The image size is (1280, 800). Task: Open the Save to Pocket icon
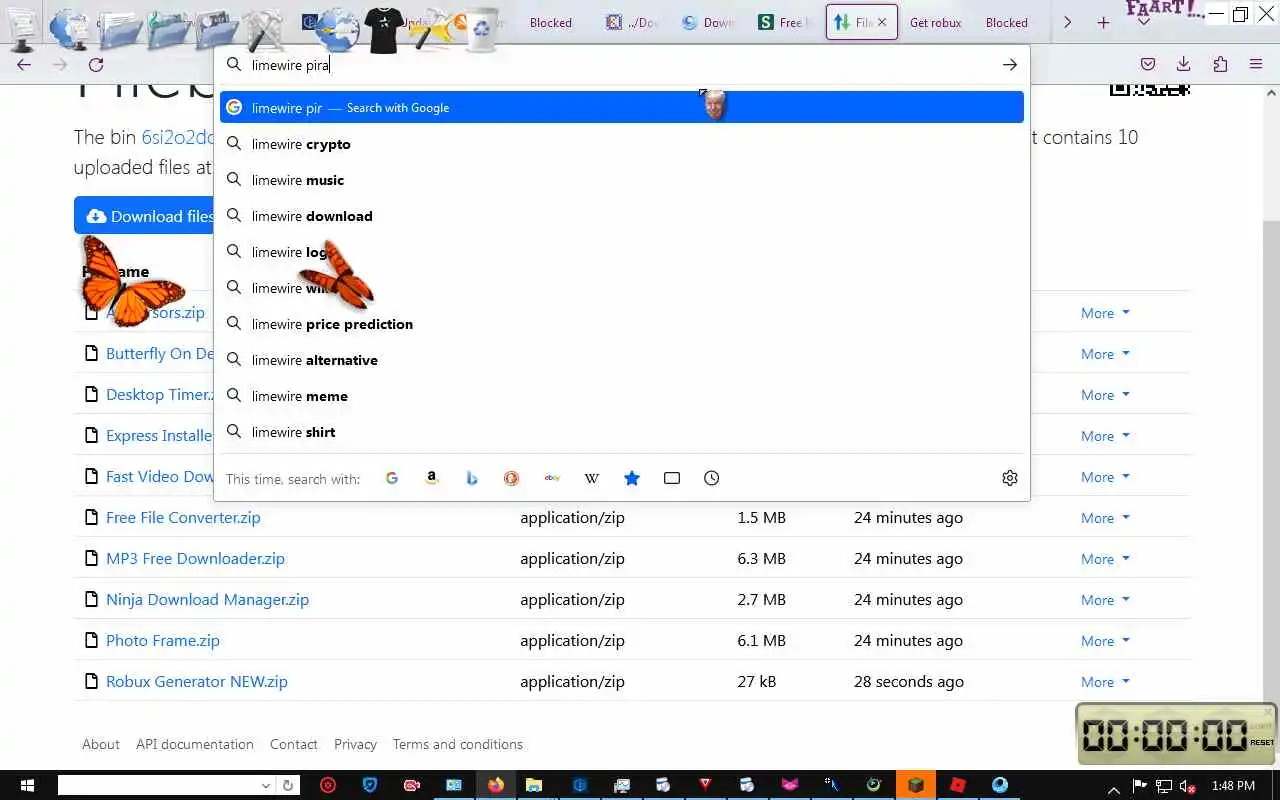click(x=1148, y=64)
